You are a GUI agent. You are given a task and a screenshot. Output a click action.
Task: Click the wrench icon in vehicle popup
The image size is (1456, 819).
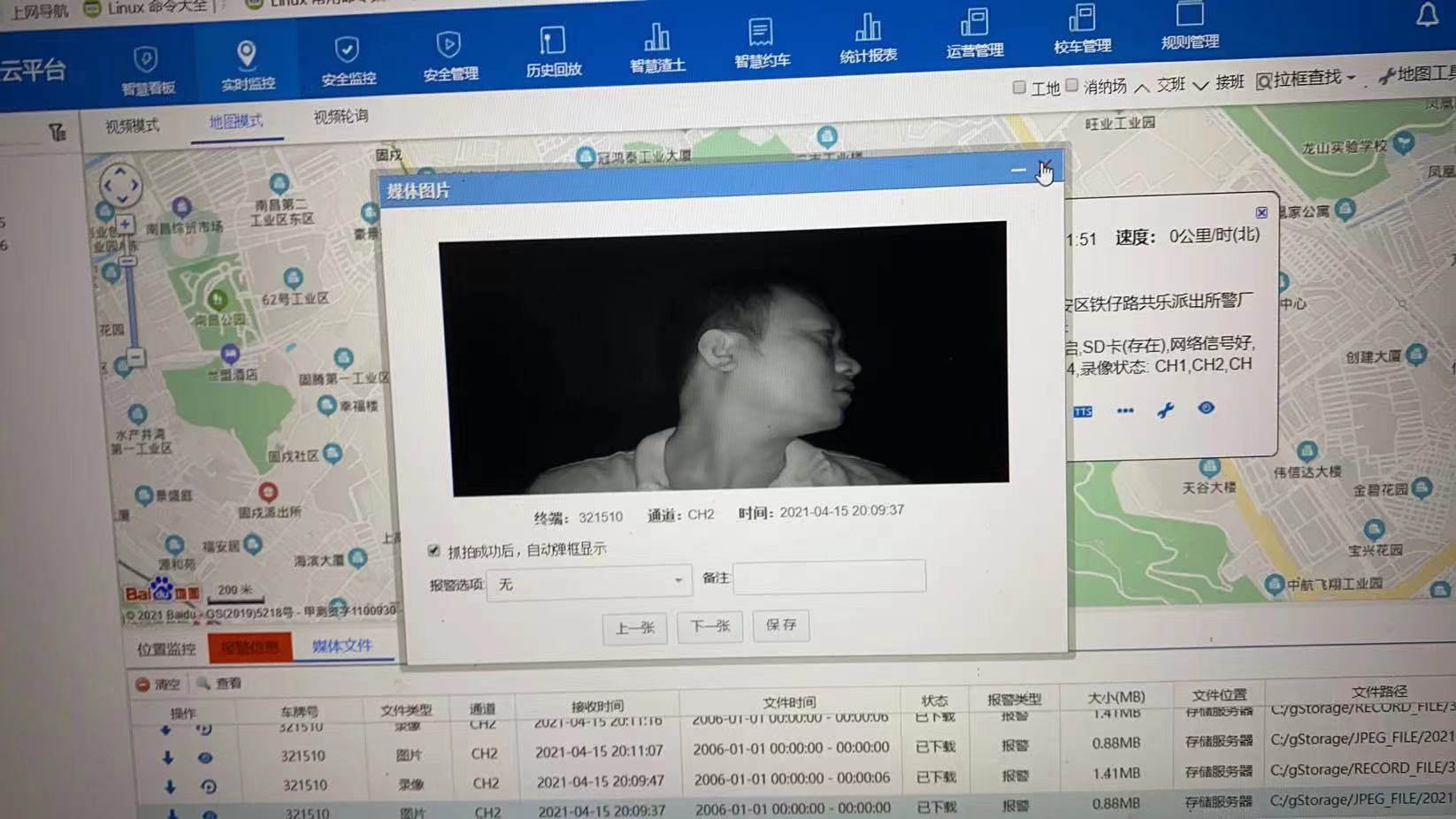(x=1165, y=409)
